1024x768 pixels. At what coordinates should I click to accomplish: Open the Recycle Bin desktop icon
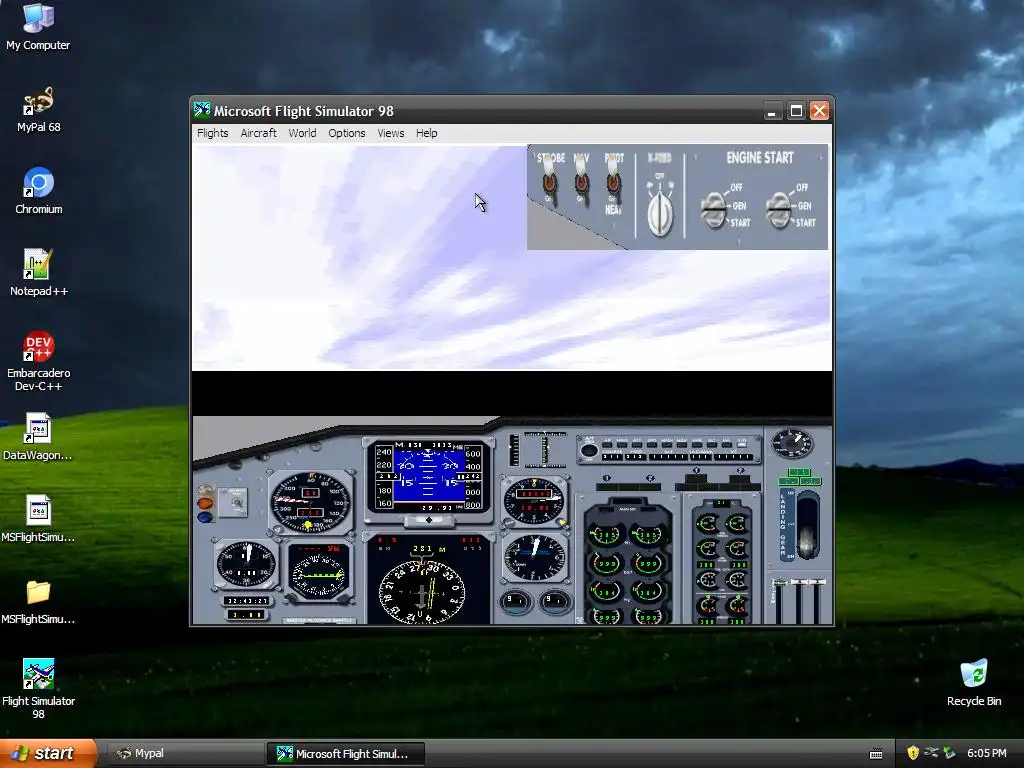(974, 683)
